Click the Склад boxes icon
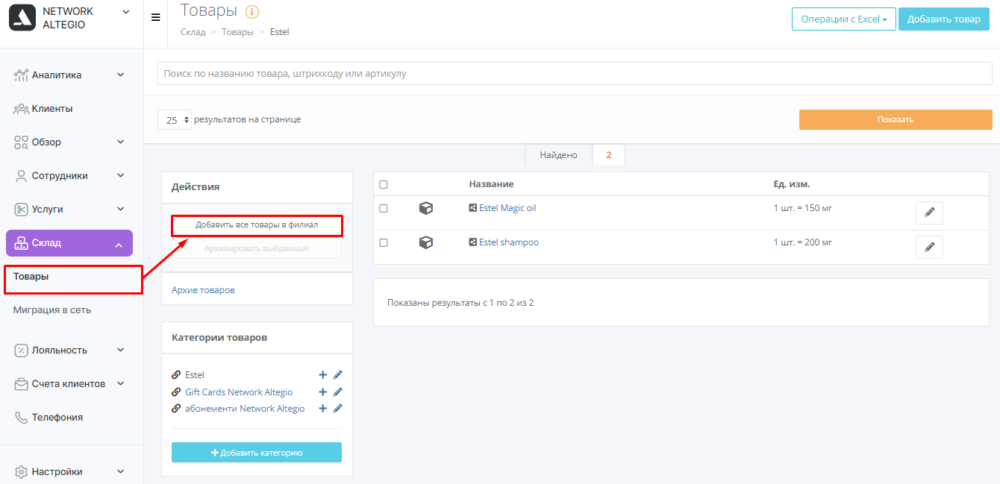The image size is (1000, 484). (21, 243)
